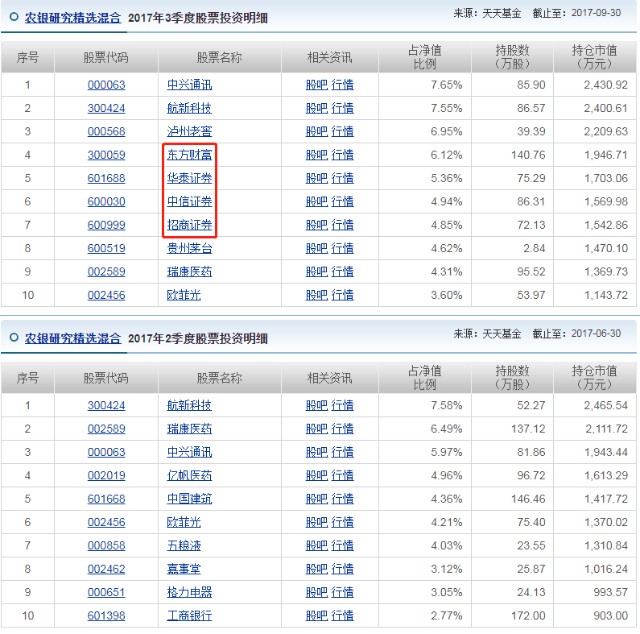Open 股吧 link for 格力电器
The height and width of the screenshot is (634, 640).
click(x=317, y=592)
